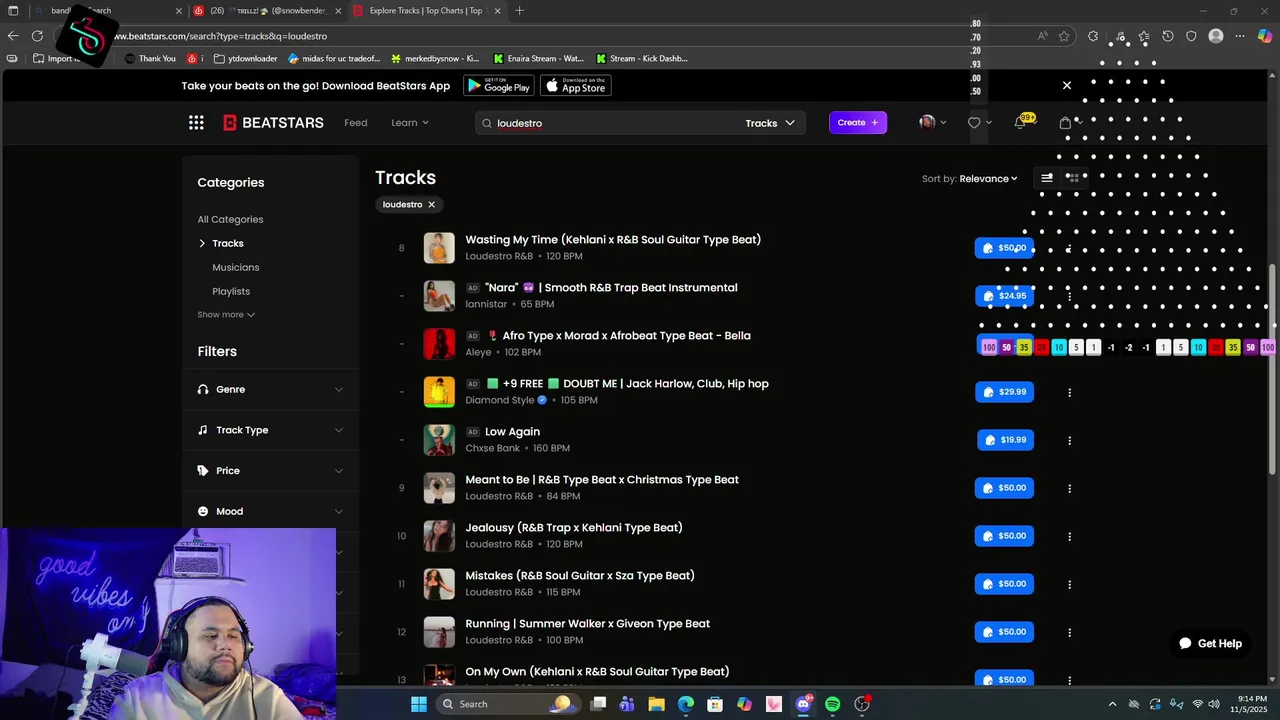Screen dimensions: 1280x720
Task: Open more options for DOUBT ME track
Action: (1069, 392)
